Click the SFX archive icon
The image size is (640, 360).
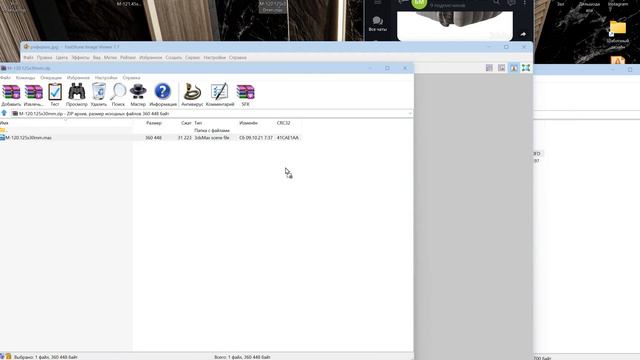pos(245,95)
